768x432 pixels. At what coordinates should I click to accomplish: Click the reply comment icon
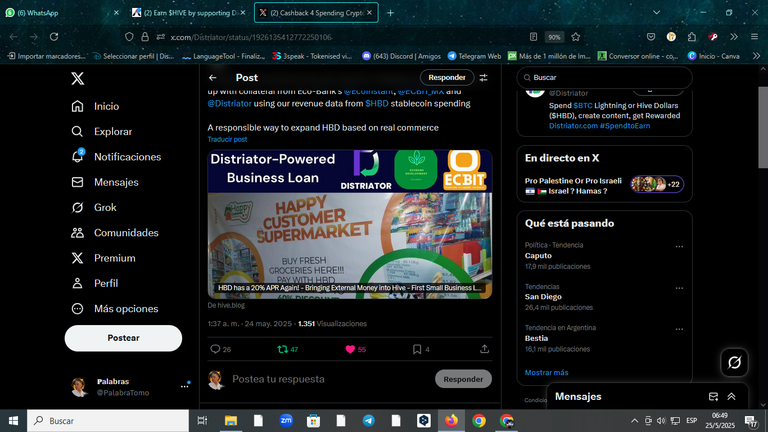215,349
